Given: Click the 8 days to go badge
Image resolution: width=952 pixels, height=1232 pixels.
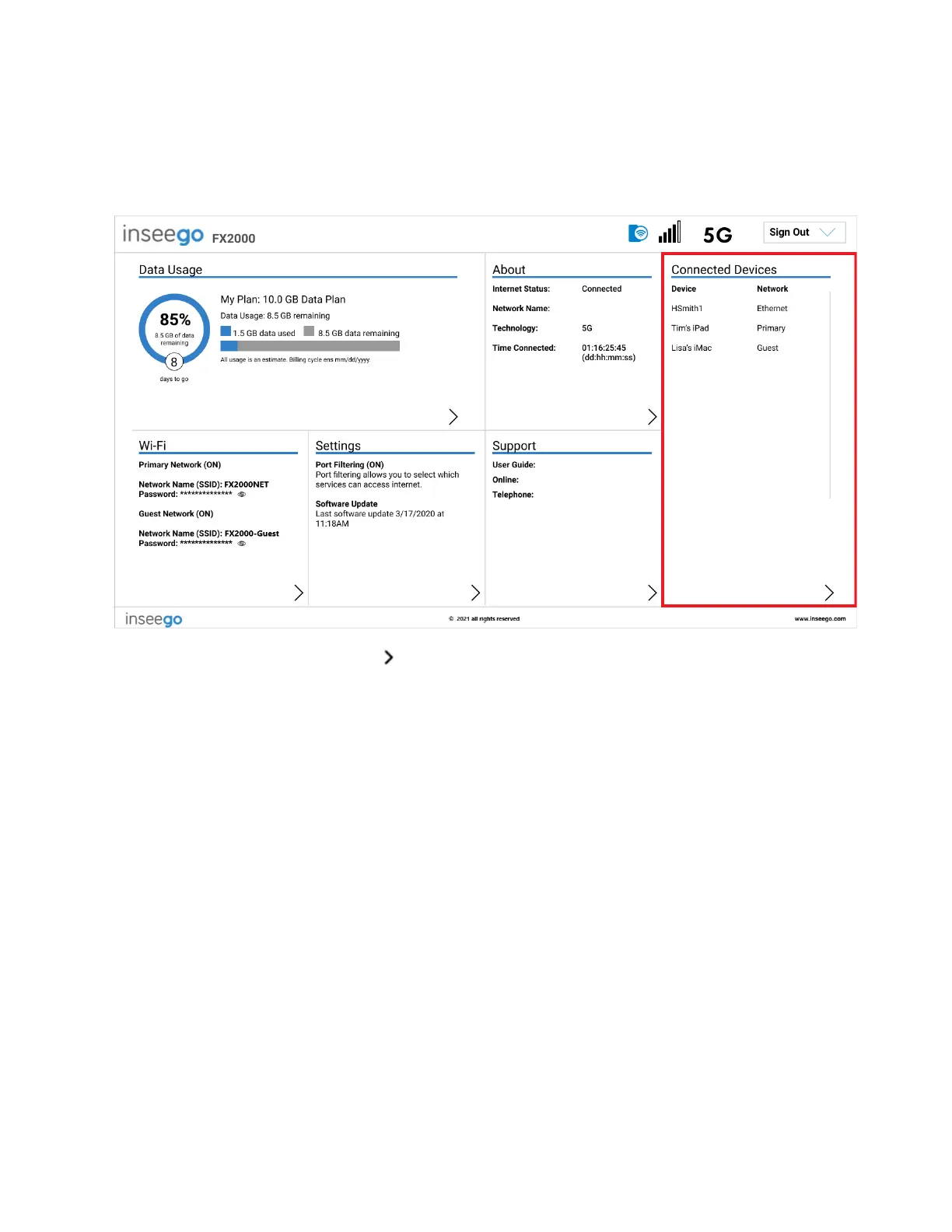Looking at the screenshot, I should click(174, 362).
